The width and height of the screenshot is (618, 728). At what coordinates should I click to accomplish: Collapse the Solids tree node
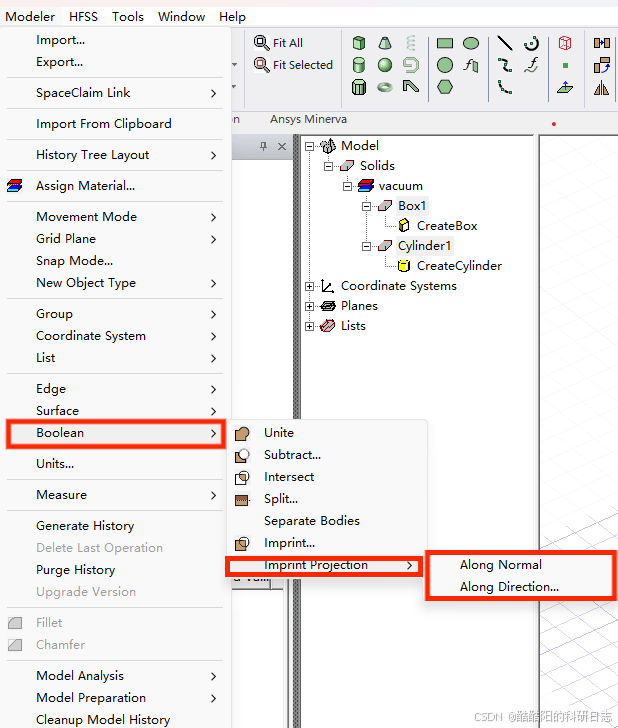[x=328, y=166]
